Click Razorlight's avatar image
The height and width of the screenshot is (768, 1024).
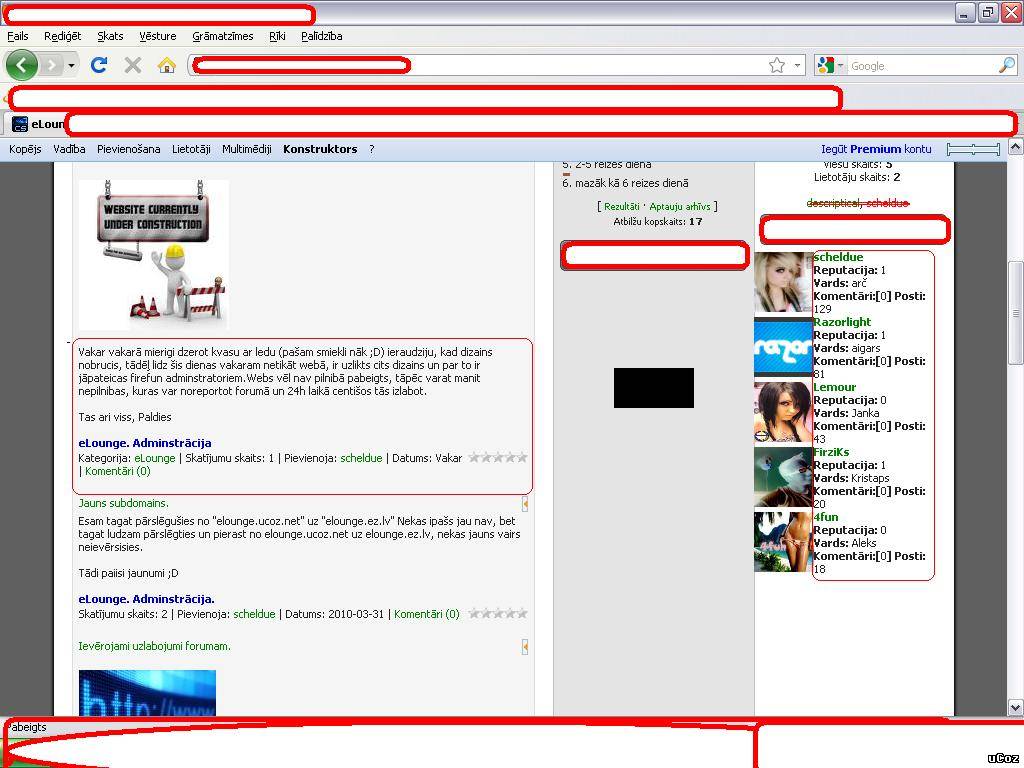[783, 347]
